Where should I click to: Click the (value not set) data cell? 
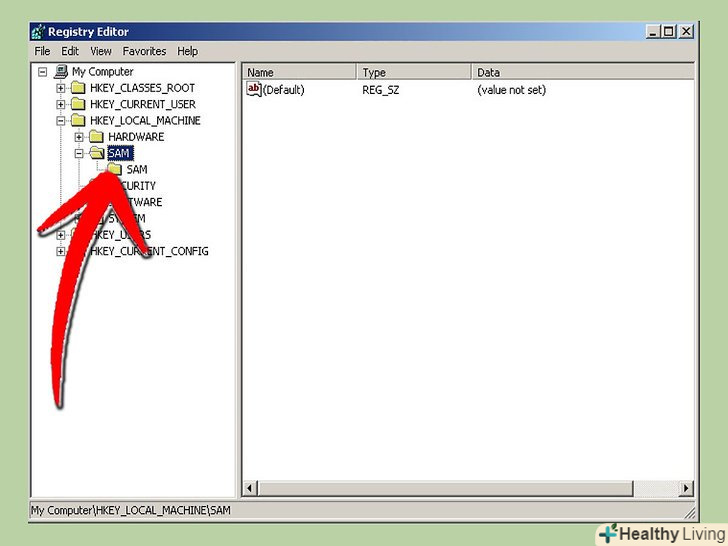(x=512, y=90)
